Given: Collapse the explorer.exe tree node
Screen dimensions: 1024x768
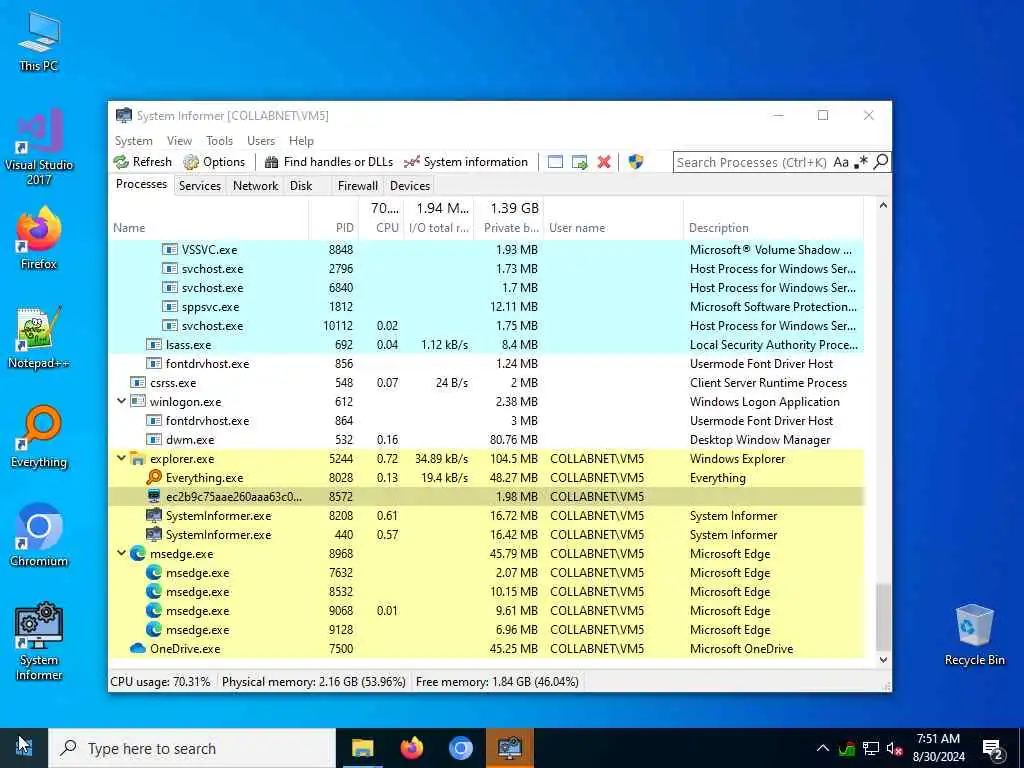Looking at the screenshot, I should point(121,458).
